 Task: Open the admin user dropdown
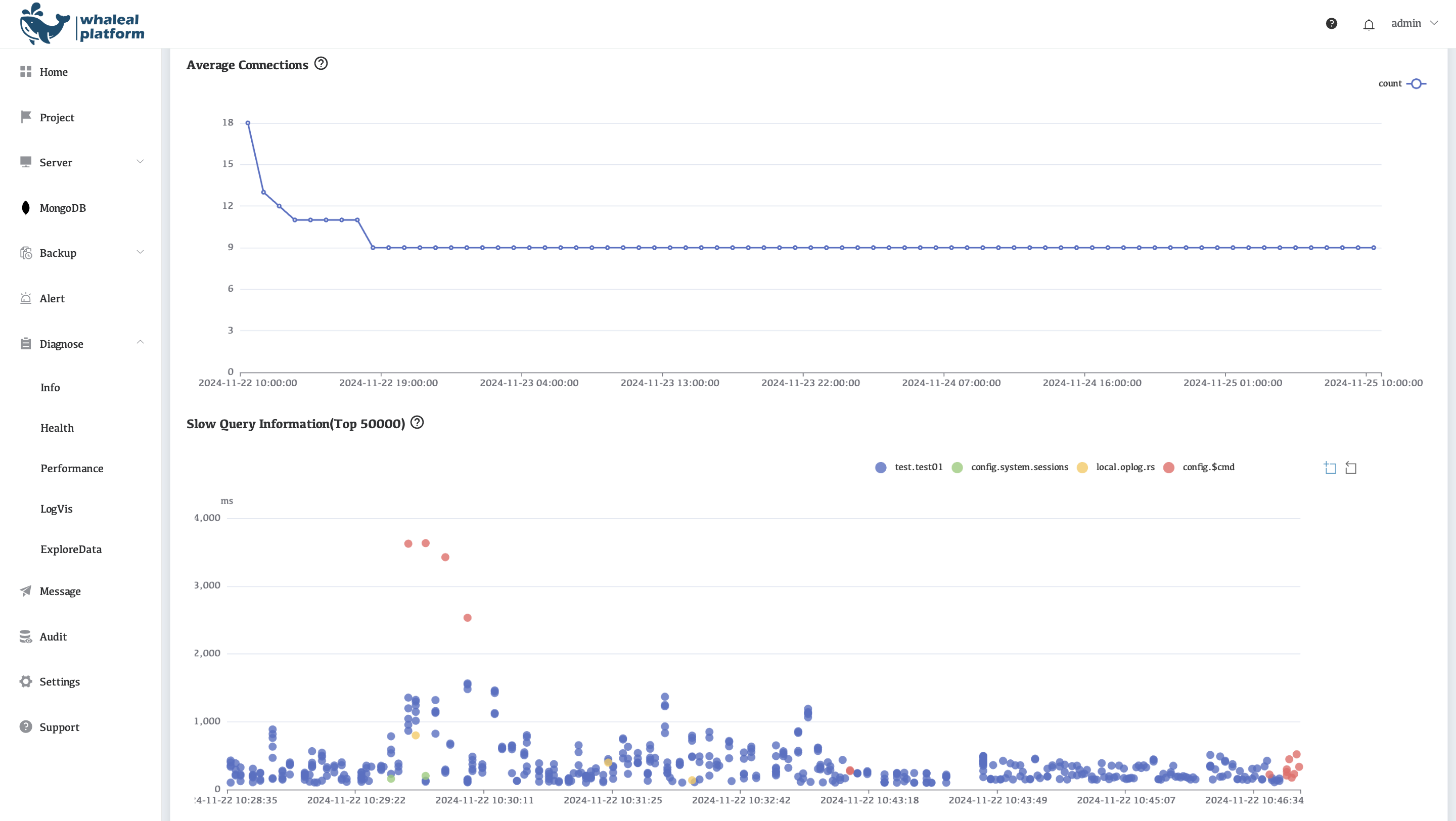click(x=1414, y=23)
